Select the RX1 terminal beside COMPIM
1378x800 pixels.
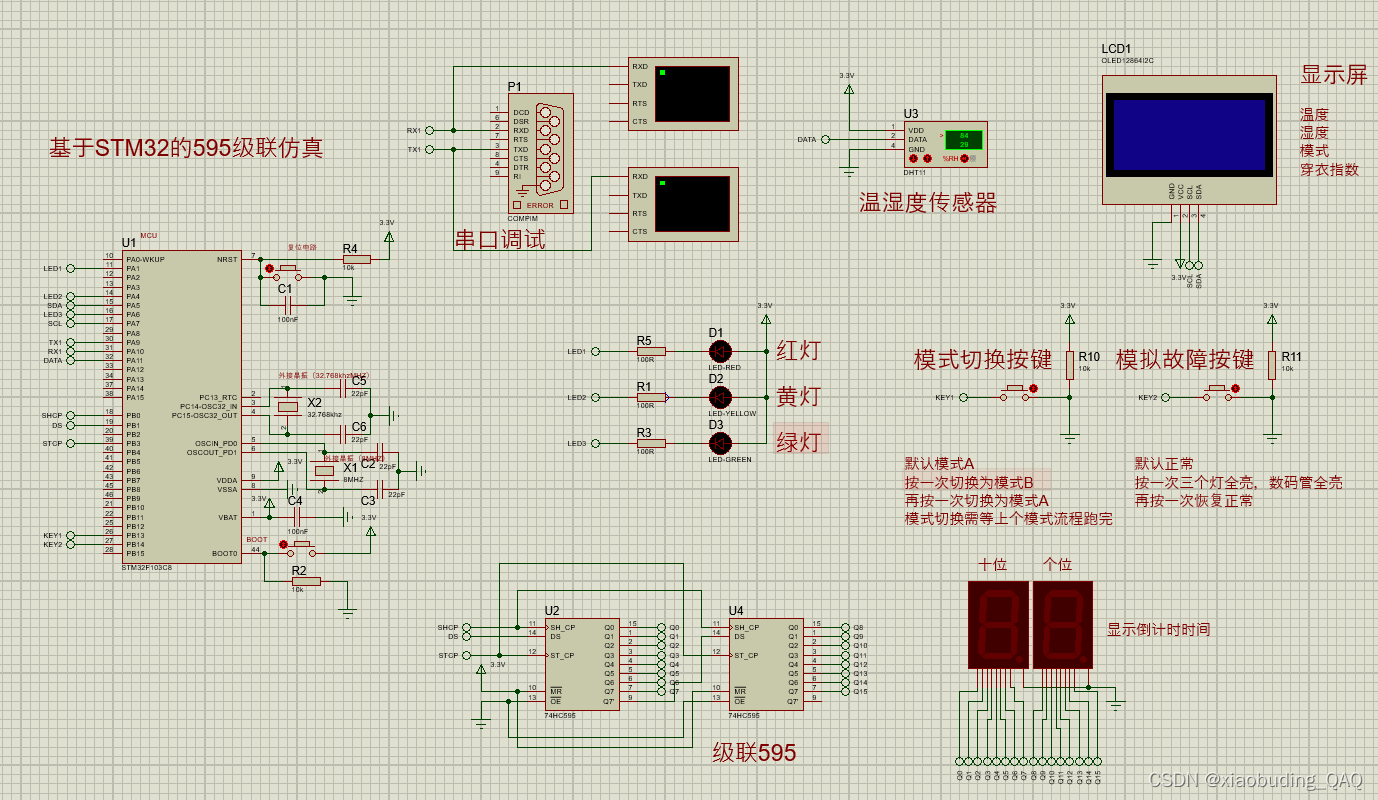pyautogui.click(x=430, y=130)
